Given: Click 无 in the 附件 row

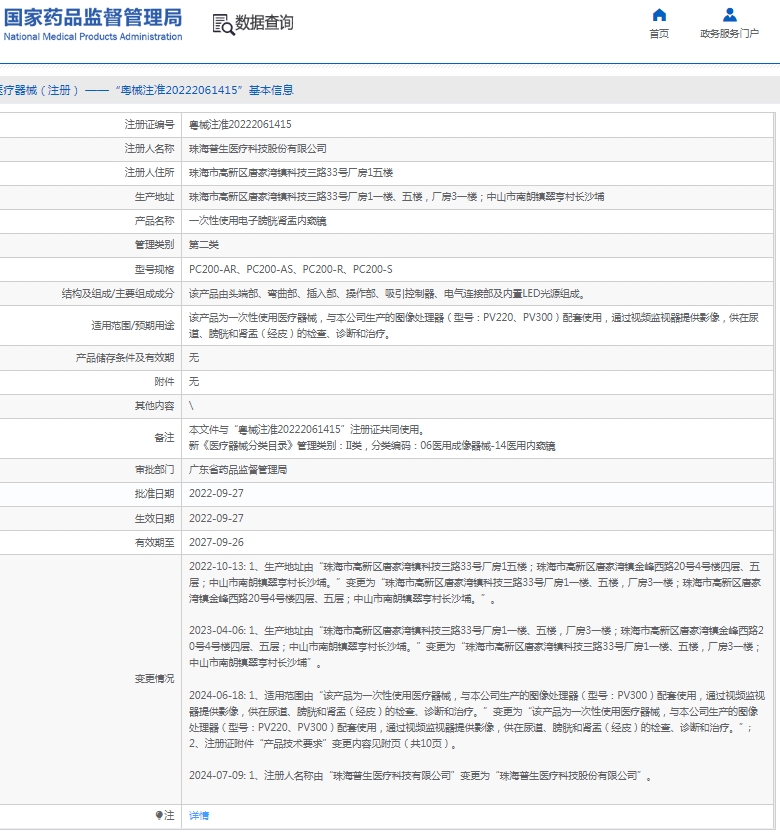Looking at the screenshot, I should coord(194,381).
